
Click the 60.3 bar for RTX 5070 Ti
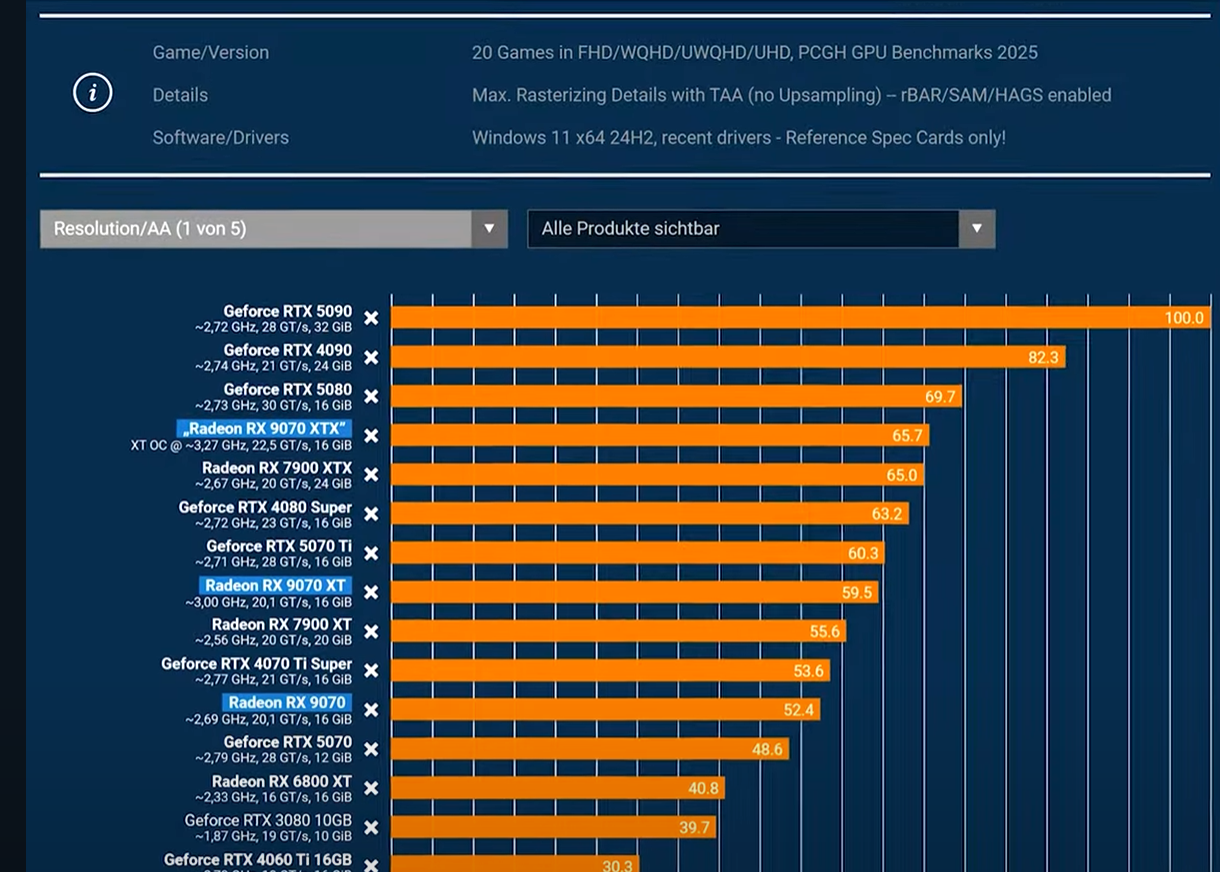pos(638,553)
